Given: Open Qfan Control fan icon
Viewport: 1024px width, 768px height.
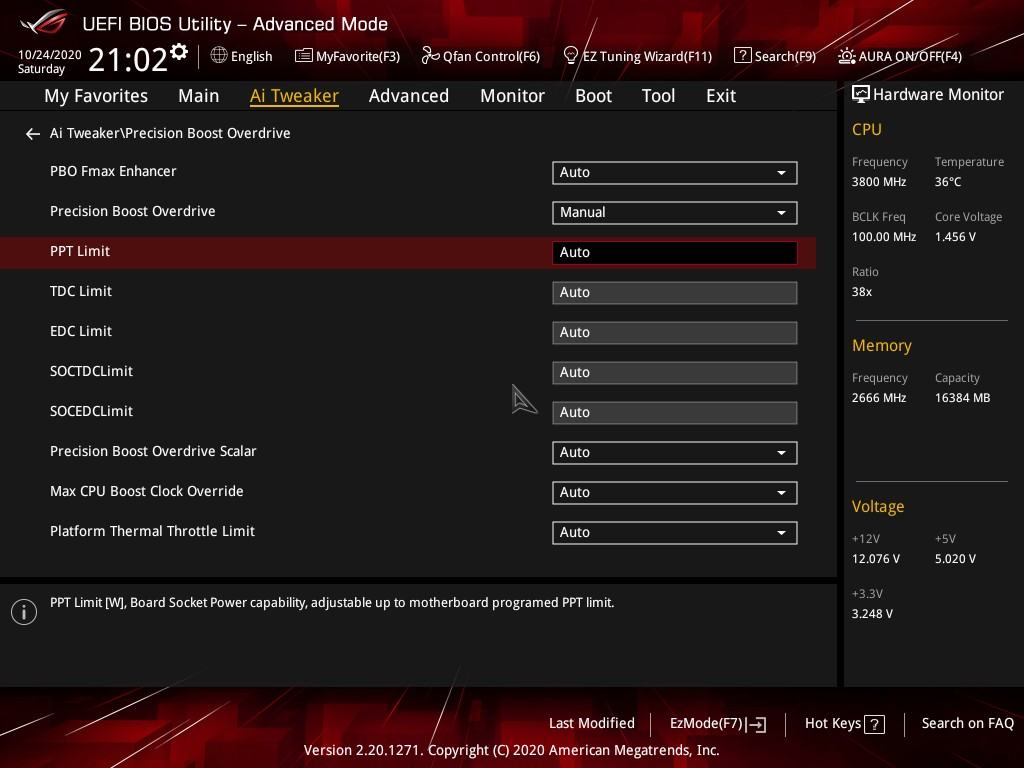Looking at the screenshot, I should [430, 56].
